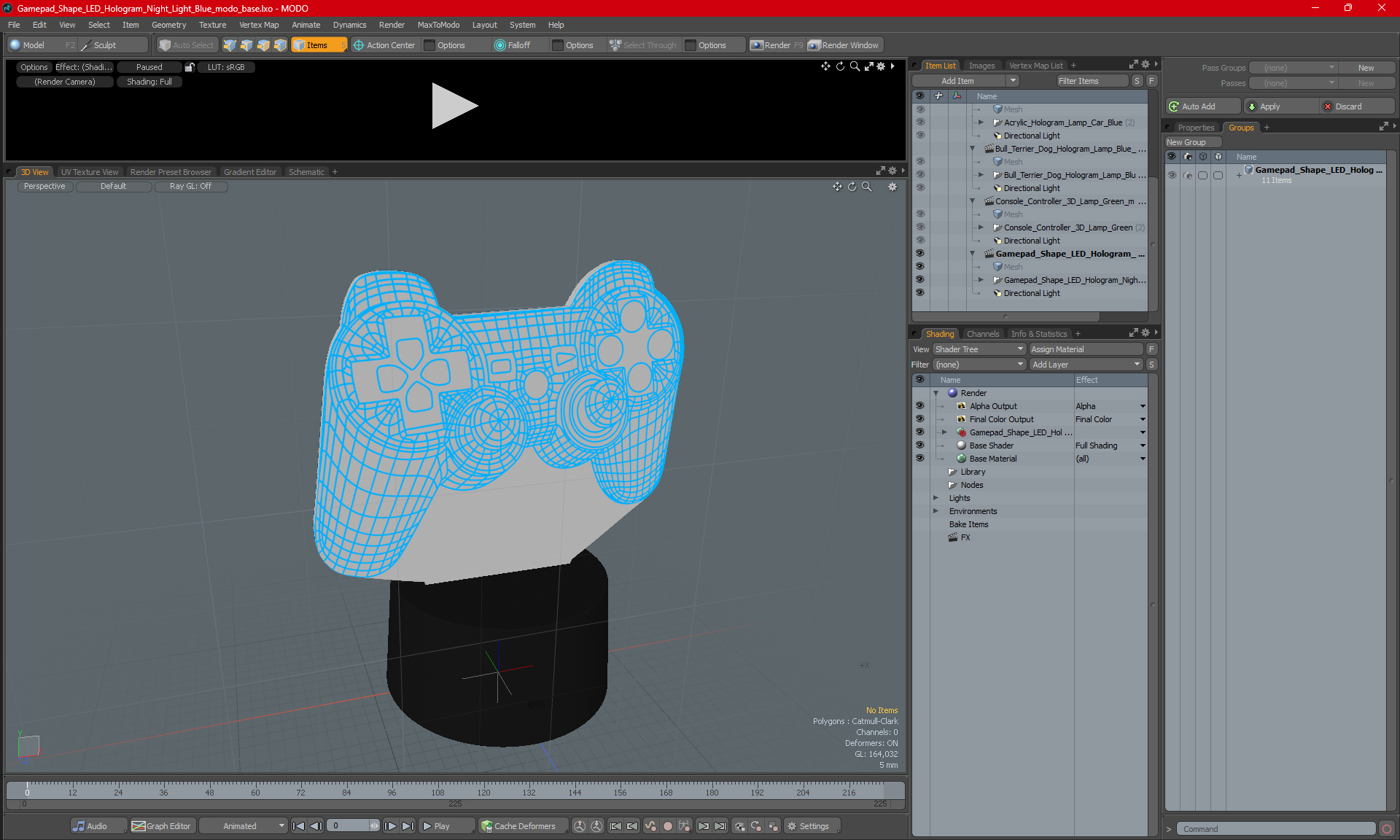Switch to the UV Texture View tab
The height and width of the screenshot is (840, 1400).
pos(90,172)
